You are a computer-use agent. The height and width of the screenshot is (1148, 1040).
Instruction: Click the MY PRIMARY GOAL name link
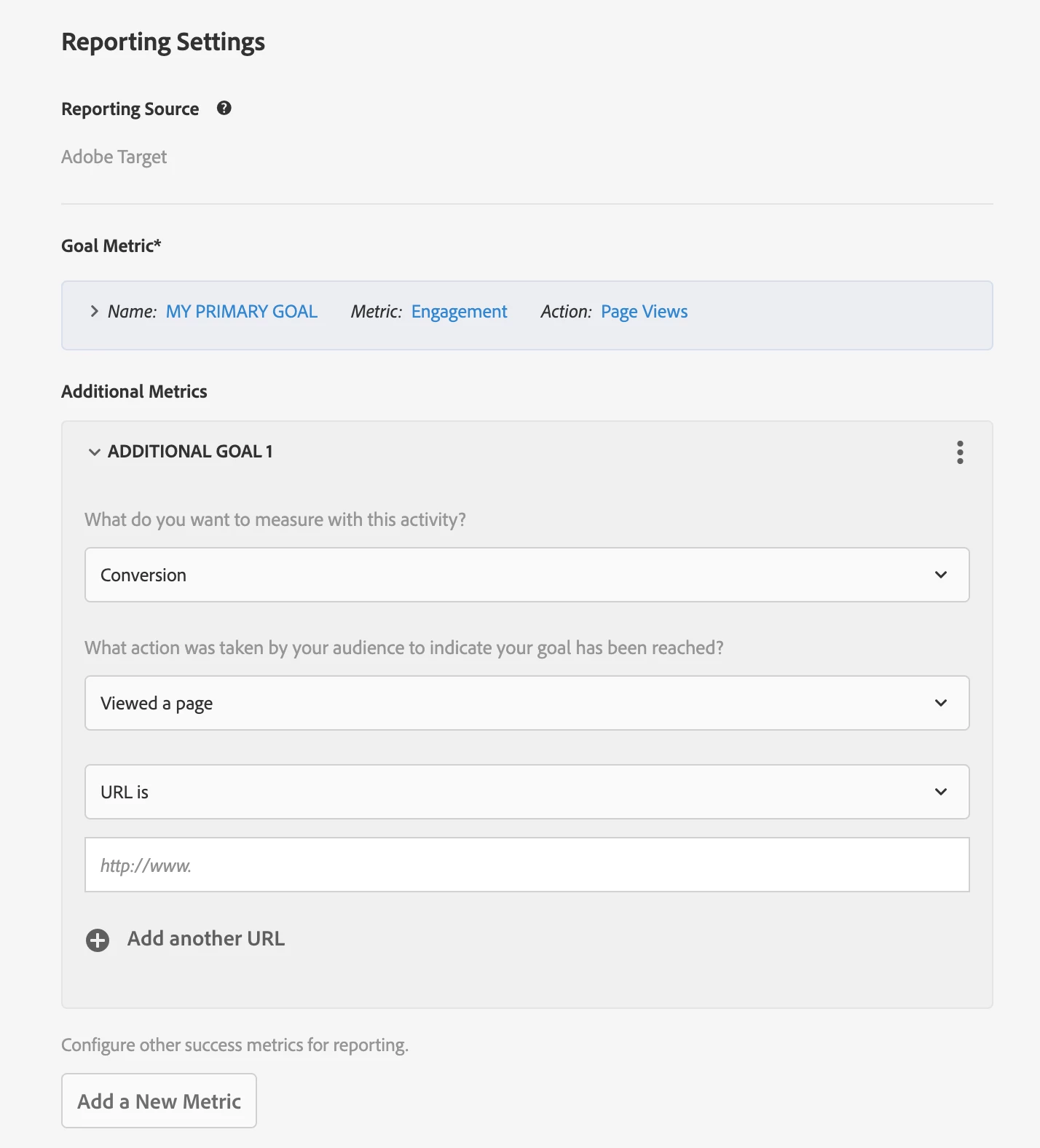tap(241, 312)
